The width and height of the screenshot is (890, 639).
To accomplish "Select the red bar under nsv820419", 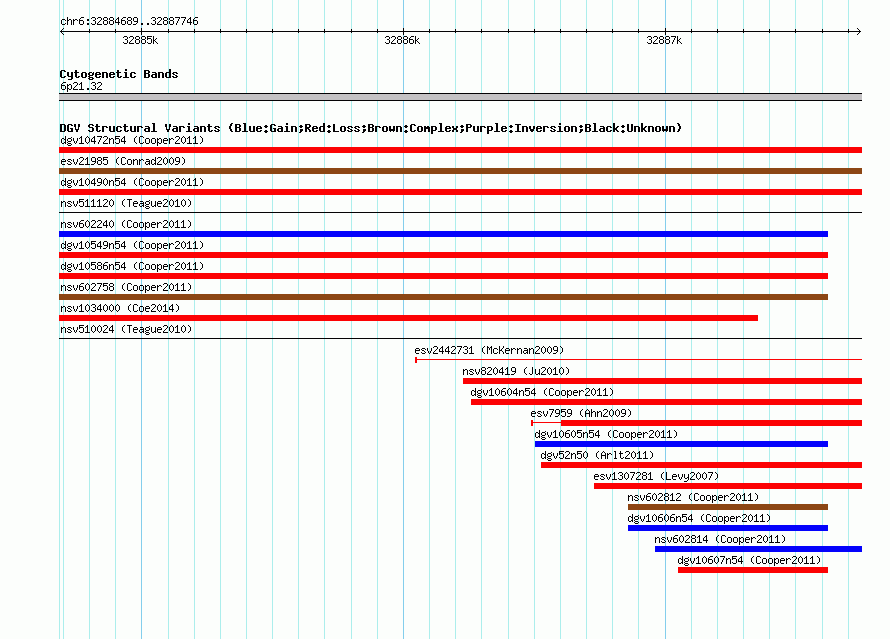I will click(662, 381).
